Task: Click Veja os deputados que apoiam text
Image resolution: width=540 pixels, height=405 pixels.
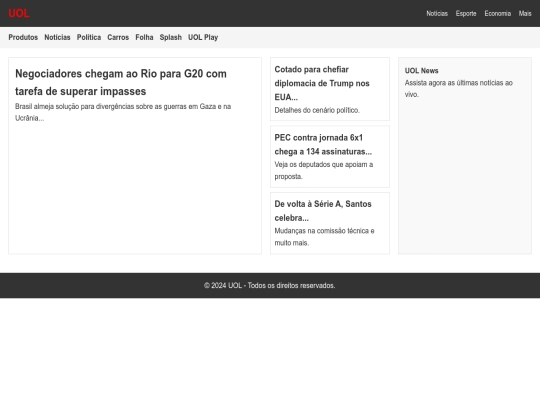Action: 324,170
